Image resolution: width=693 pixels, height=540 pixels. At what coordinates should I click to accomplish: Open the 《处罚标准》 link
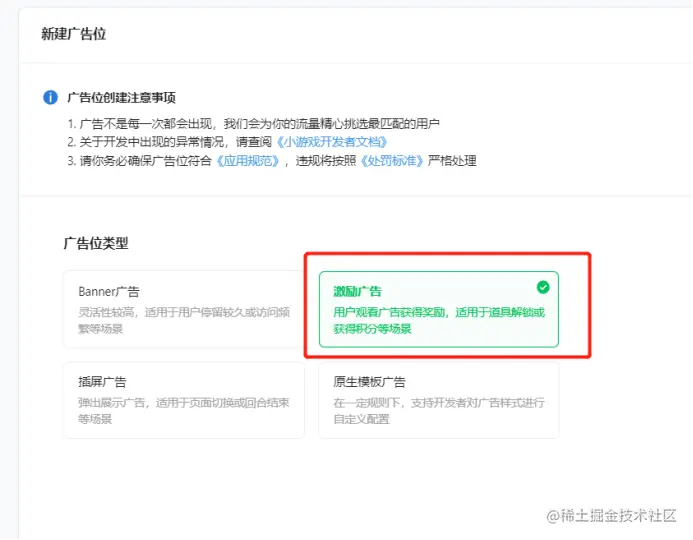coord(392,160)
